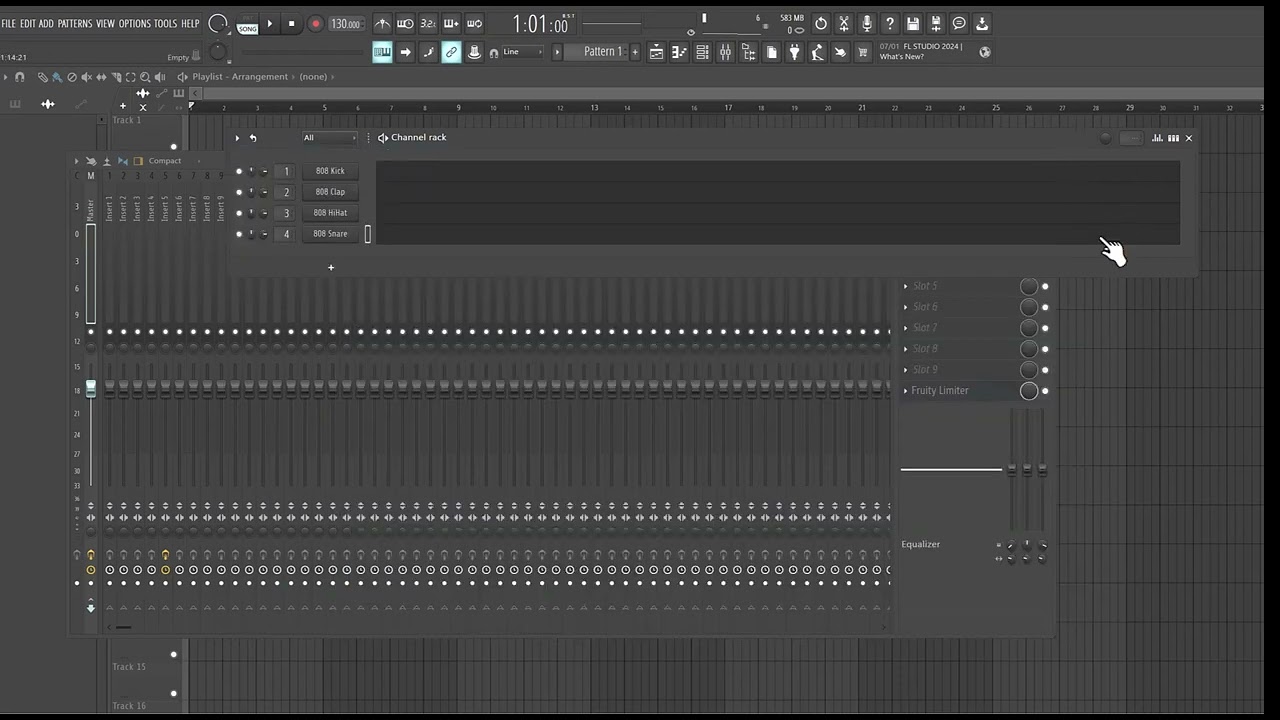Toggle Channel rack graph editor icon
The height and width of the screenshot is (720, 1280).
tap(1157, 138)
